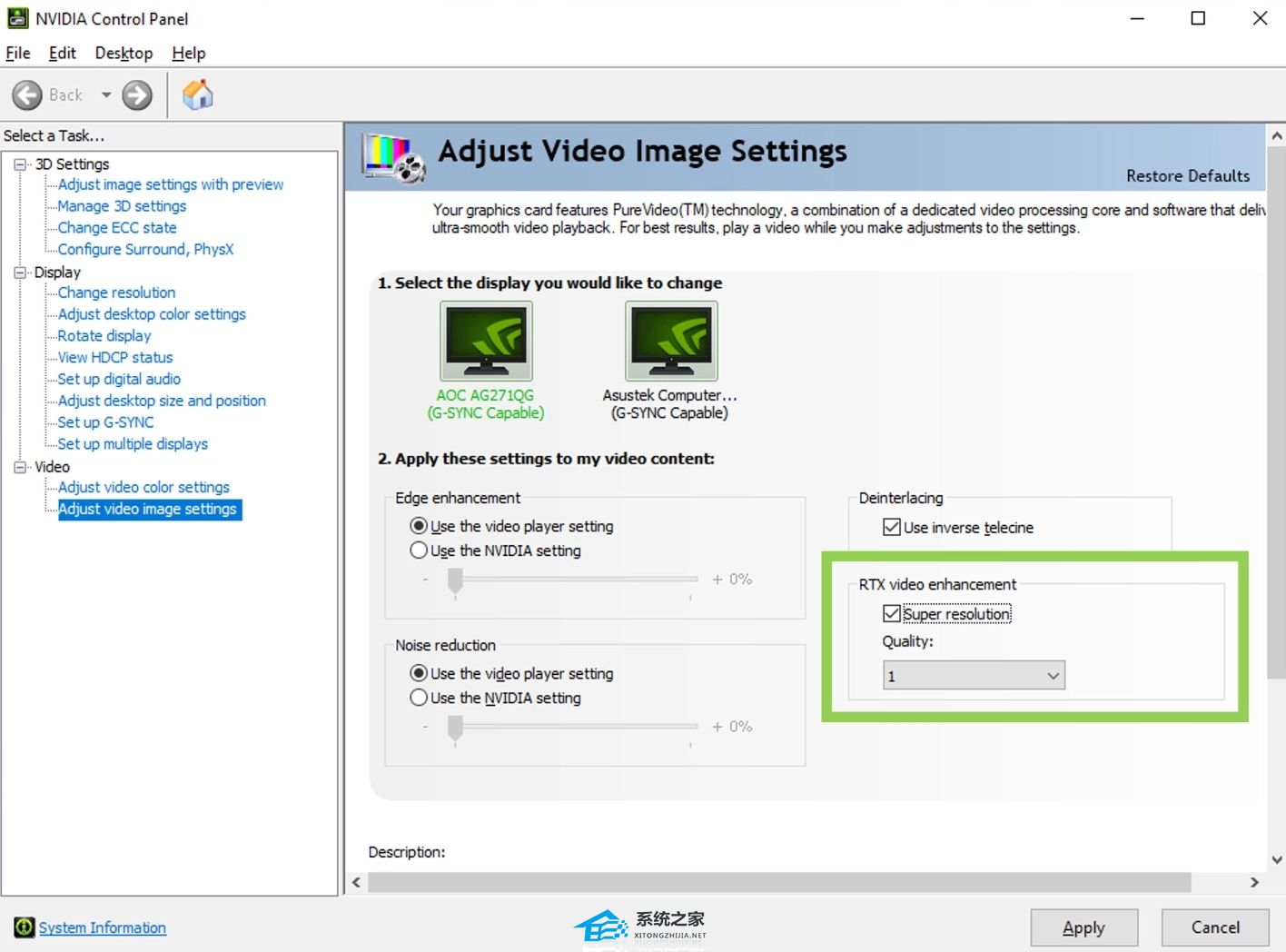Click the Adjust Video Image Settings header icon
This screenshot has width=1286, height=952.
[393, 156]
